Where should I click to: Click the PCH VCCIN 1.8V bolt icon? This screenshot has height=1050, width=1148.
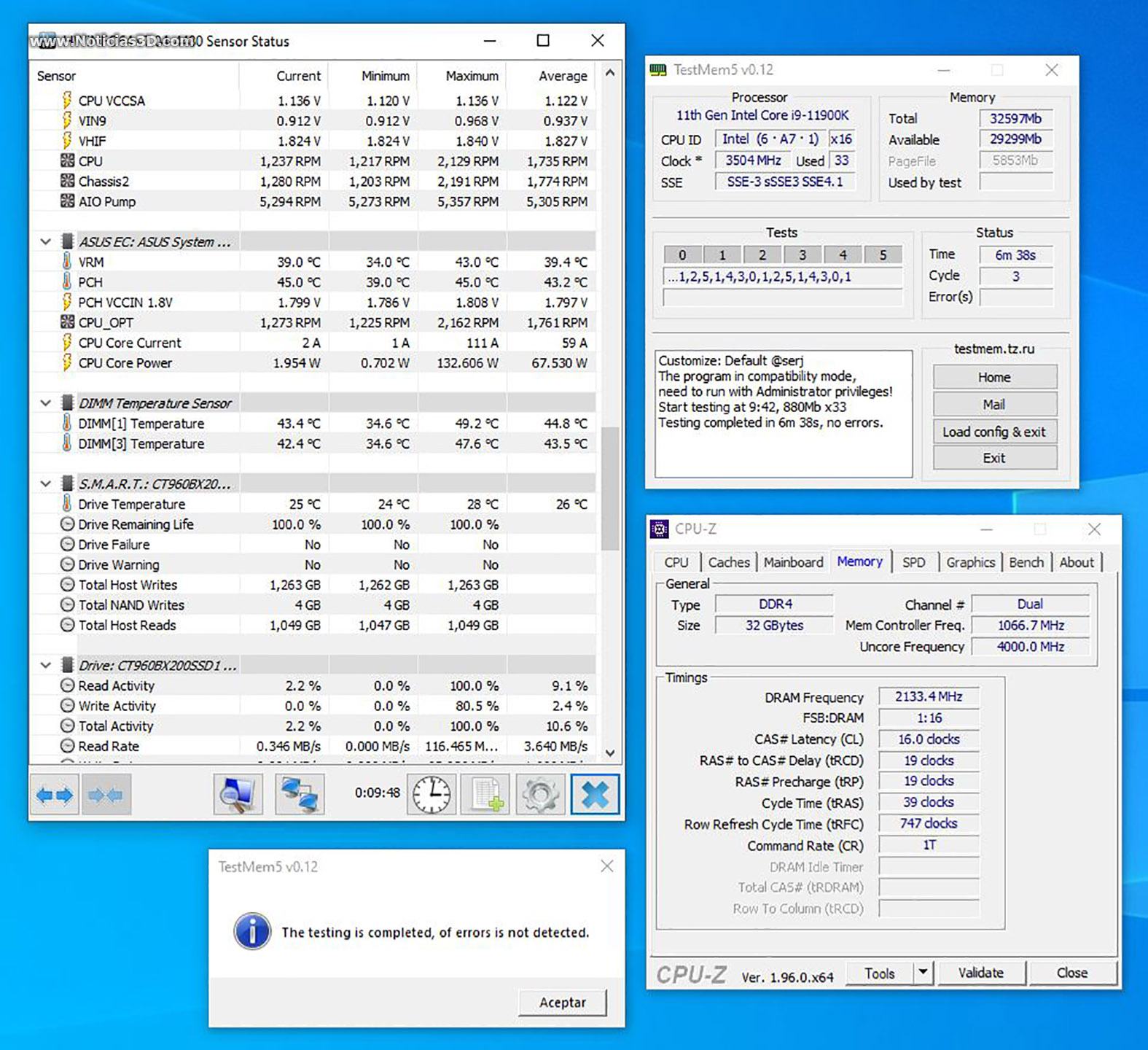pos(67,301)
